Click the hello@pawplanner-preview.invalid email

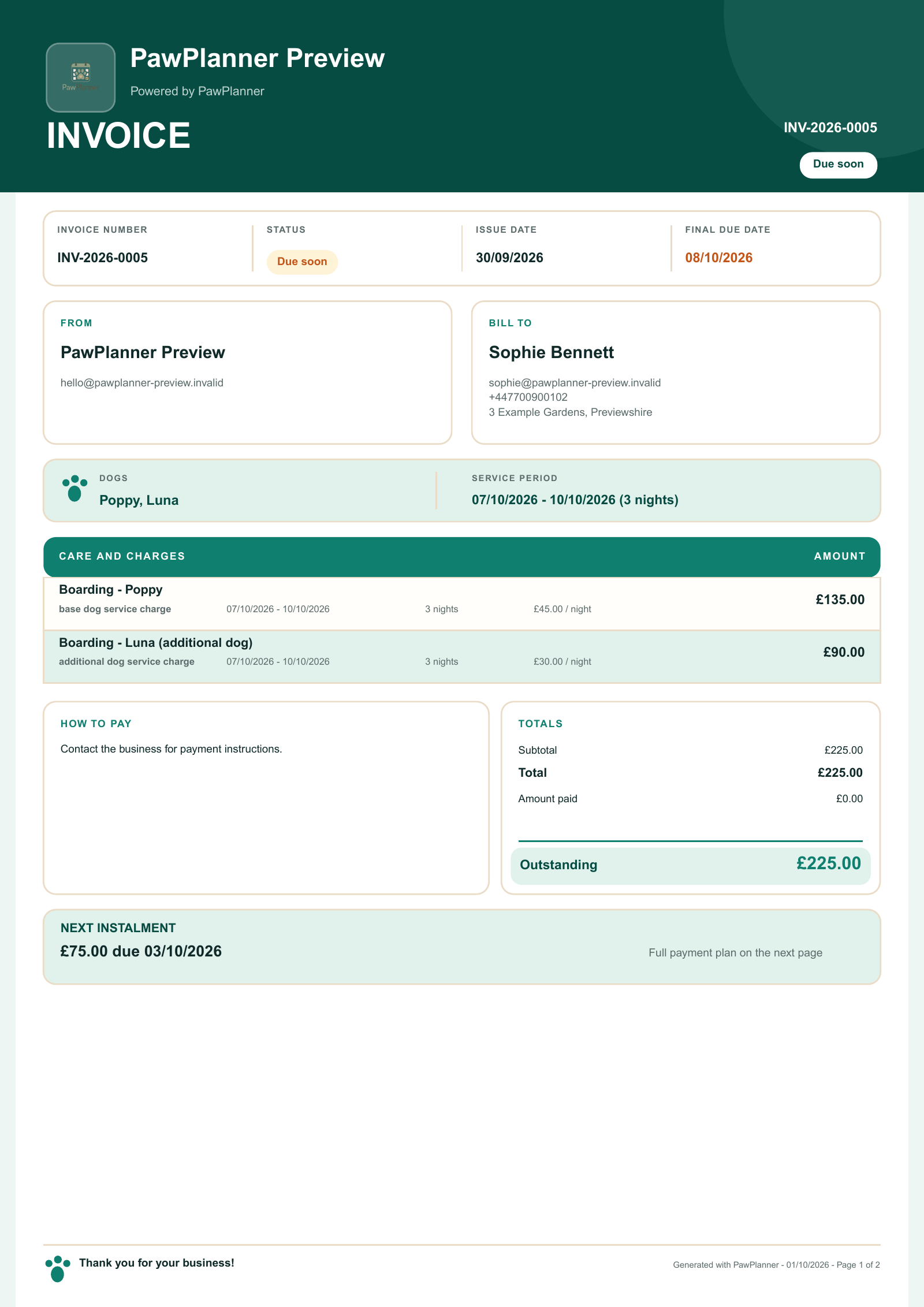142,383
